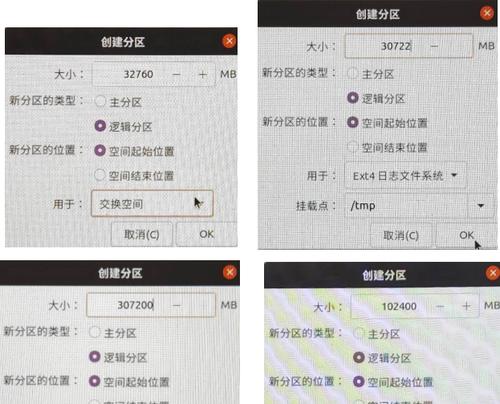Decrease size in the 102400 MB dialog
500x404 pixels.
click(440, 306)
